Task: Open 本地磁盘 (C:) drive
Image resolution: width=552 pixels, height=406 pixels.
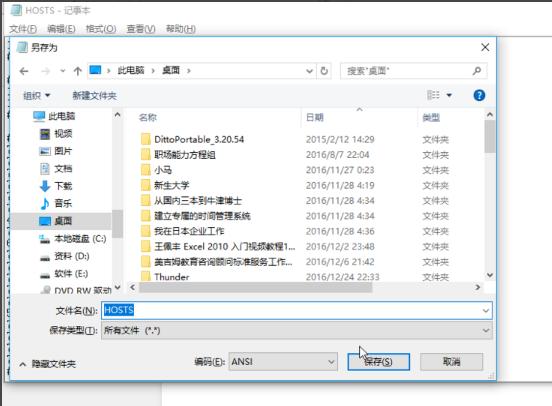Action: point(80,239)
